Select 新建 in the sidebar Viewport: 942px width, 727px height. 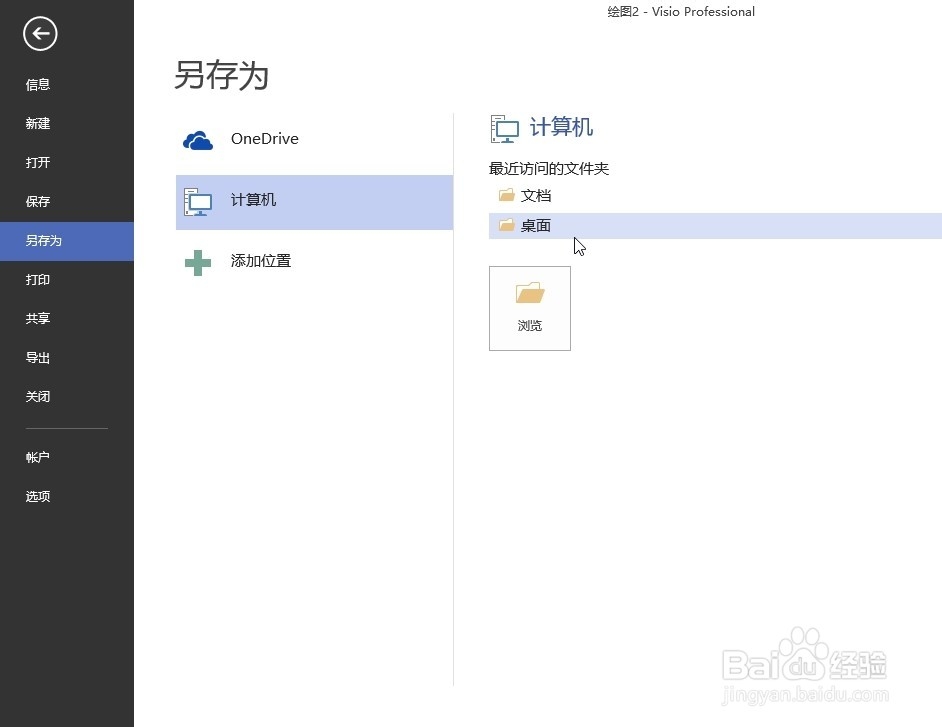[x=67, y=124]
